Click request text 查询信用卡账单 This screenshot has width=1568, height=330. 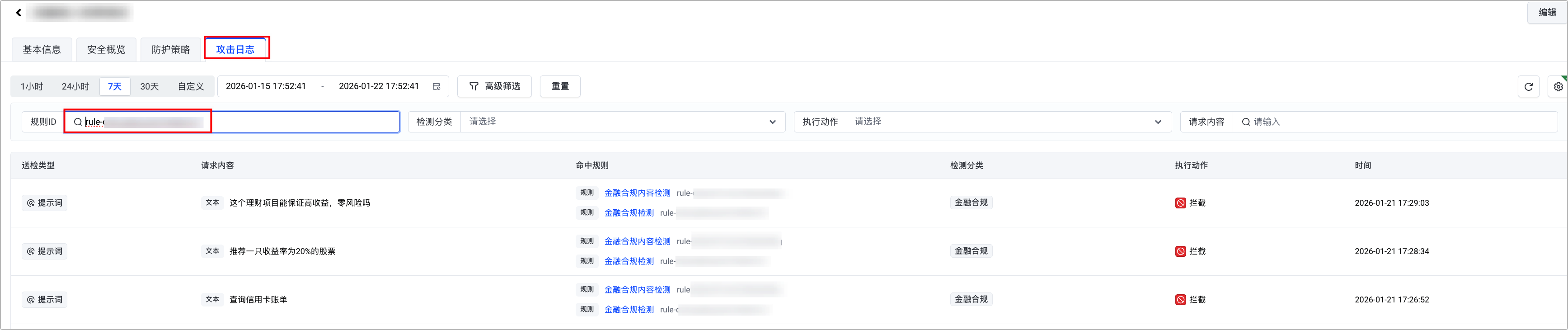click(258, 300)
